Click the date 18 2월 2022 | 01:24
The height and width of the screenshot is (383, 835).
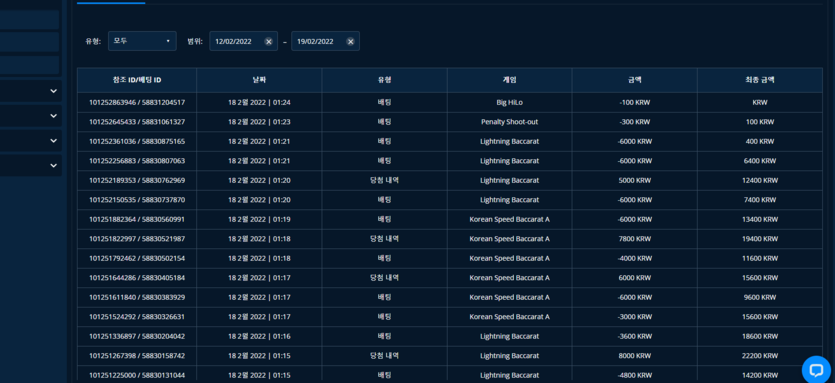click(x=259, y=102)
